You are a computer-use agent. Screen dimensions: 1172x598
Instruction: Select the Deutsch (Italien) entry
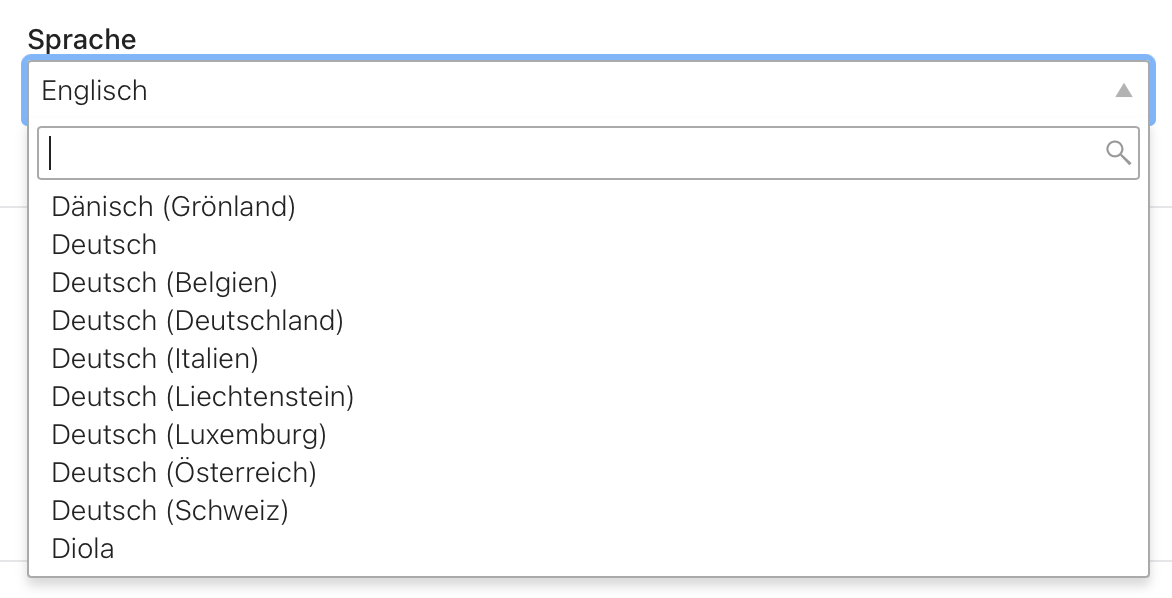[588, 359]
